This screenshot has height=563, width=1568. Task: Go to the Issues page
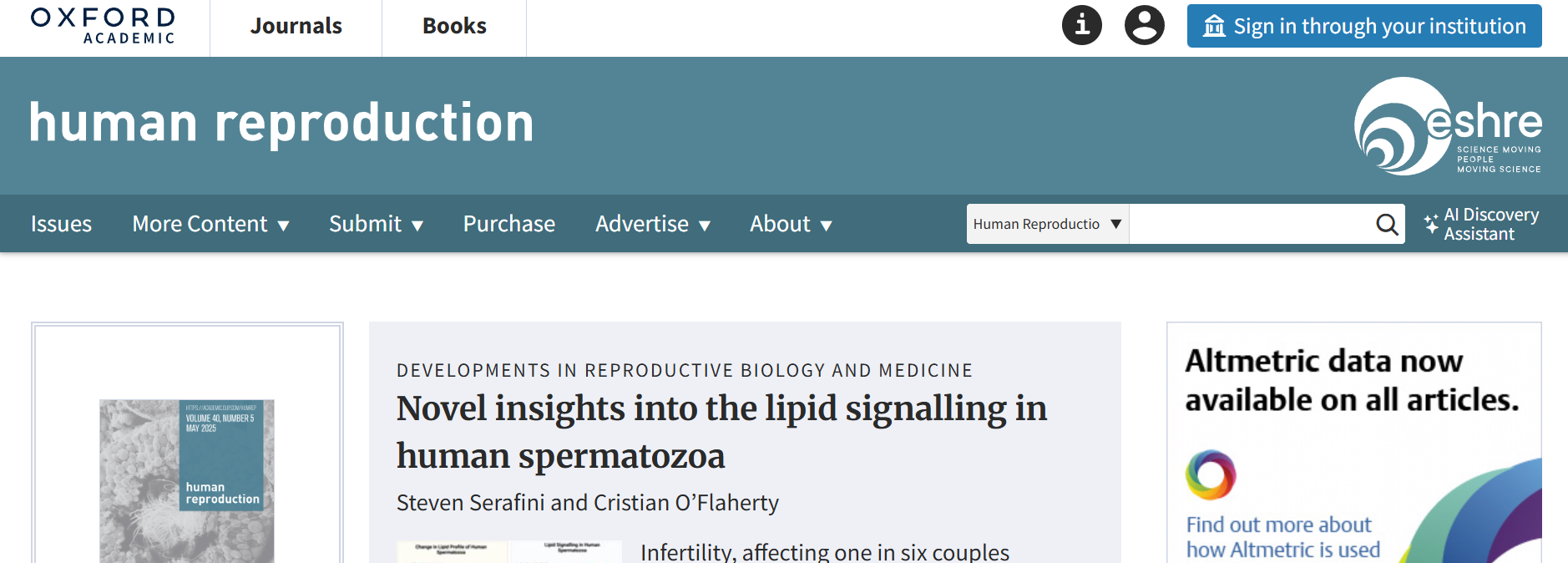(x=61, y=224)
